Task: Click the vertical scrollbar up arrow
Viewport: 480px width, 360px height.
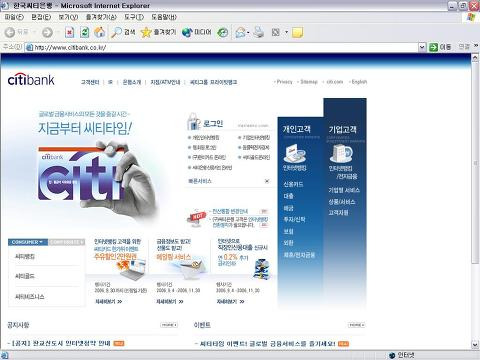Action: click(475, 57)
